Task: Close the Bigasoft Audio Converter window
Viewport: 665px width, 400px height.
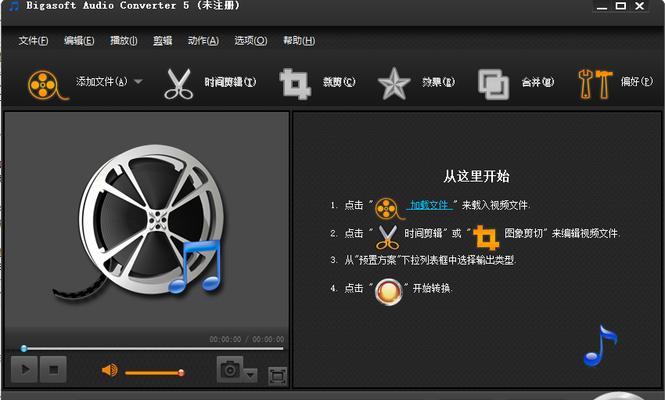Action: (640, 6)
